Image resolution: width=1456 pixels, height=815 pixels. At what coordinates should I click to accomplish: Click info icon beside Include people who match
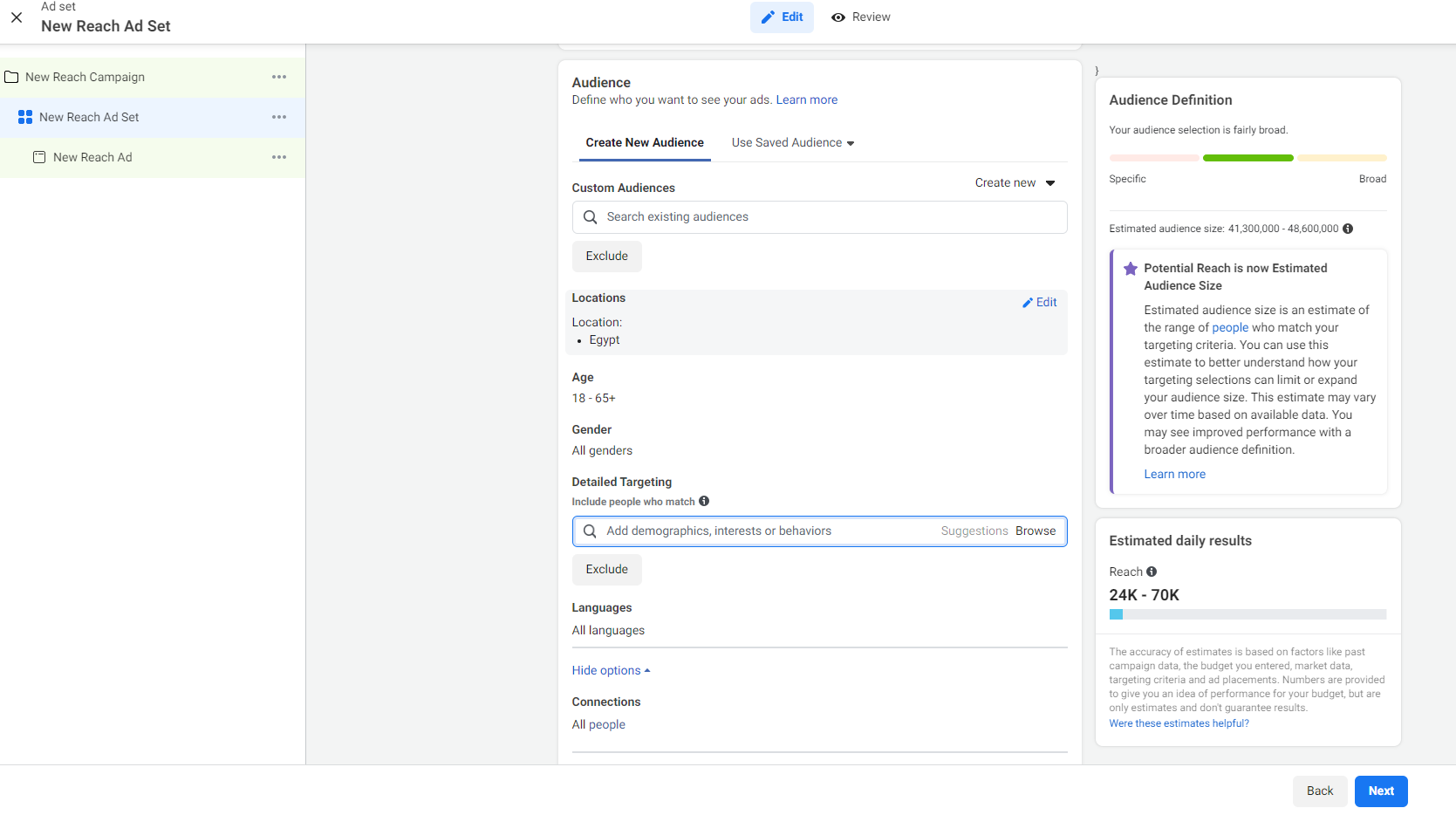pos(704,501)
